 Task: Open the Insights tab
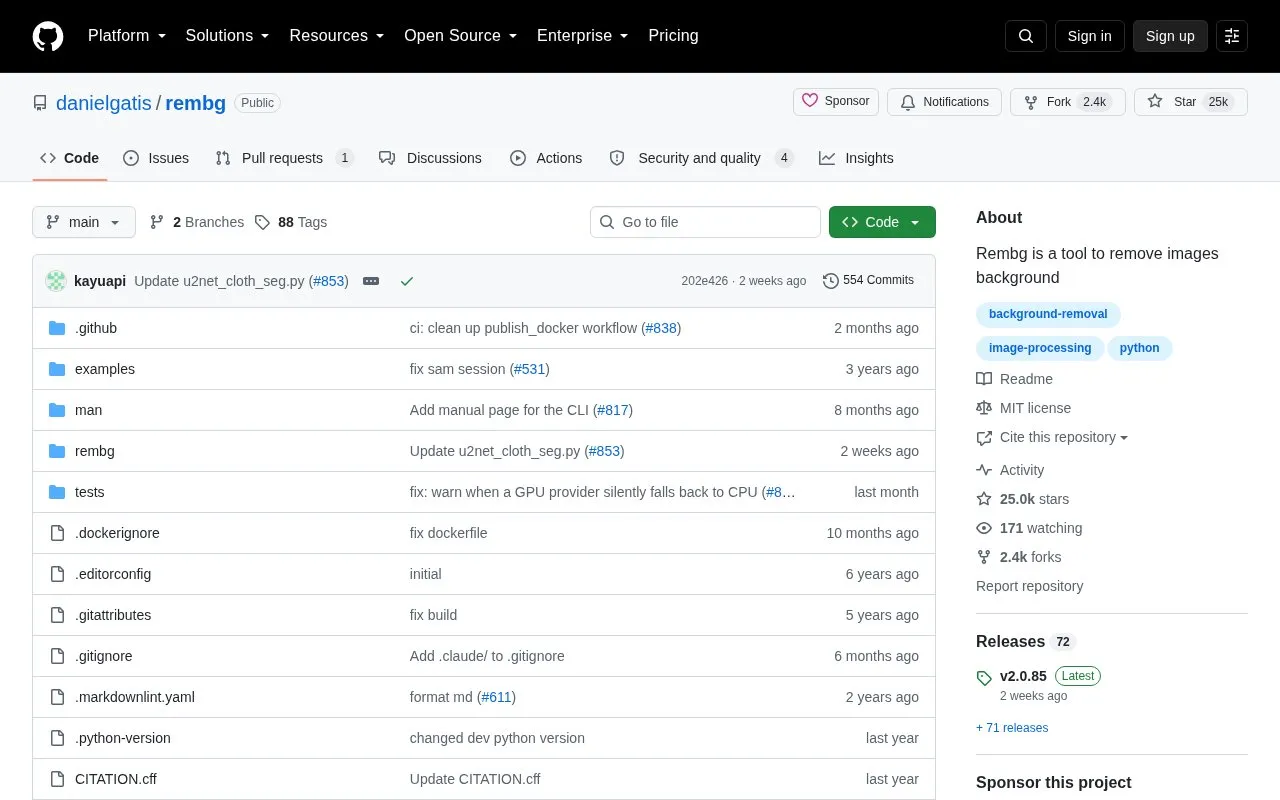pyautogui.click(x=856, y=158)
